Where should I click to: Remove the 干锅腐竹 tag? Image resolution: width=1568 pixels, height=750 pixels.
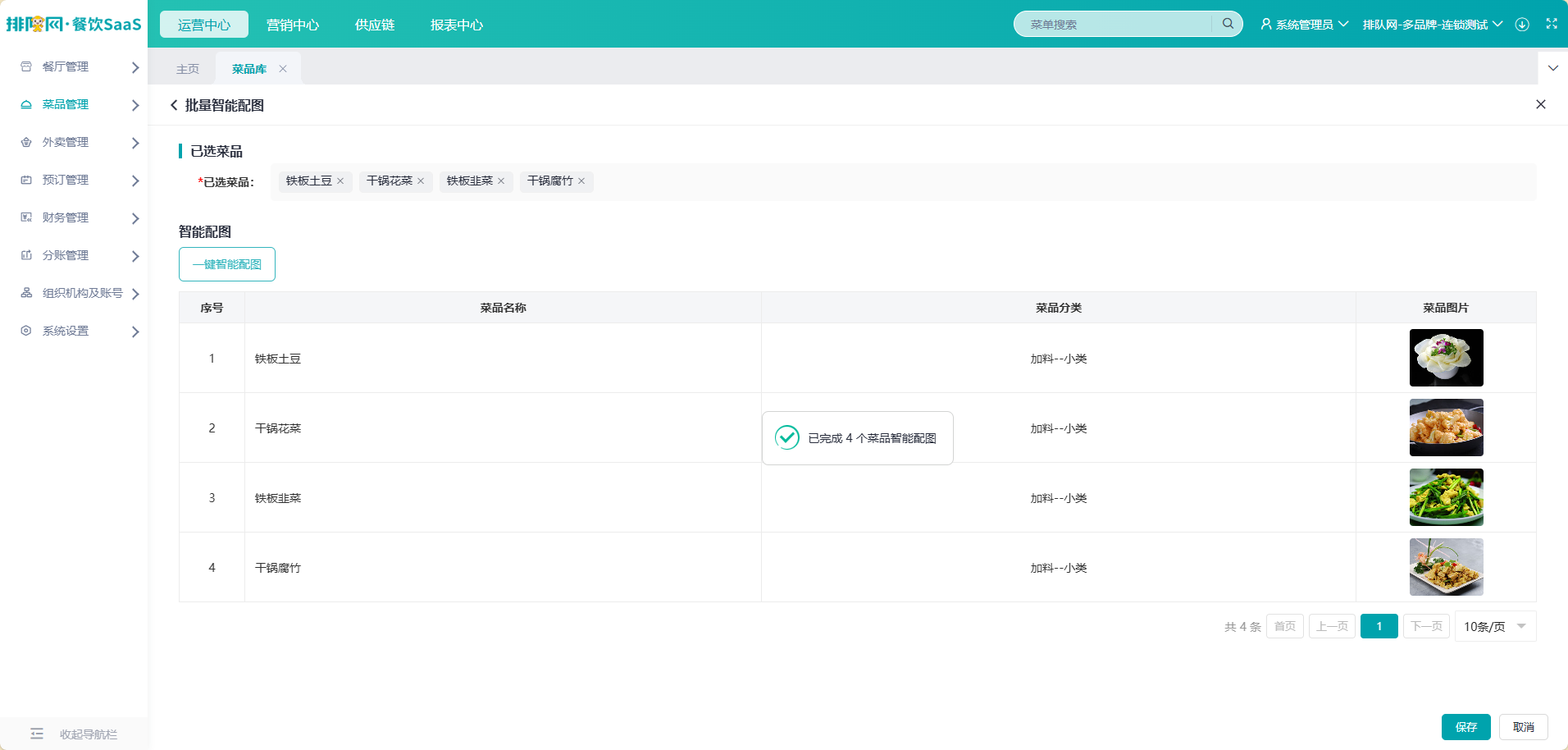coord(581,181)
